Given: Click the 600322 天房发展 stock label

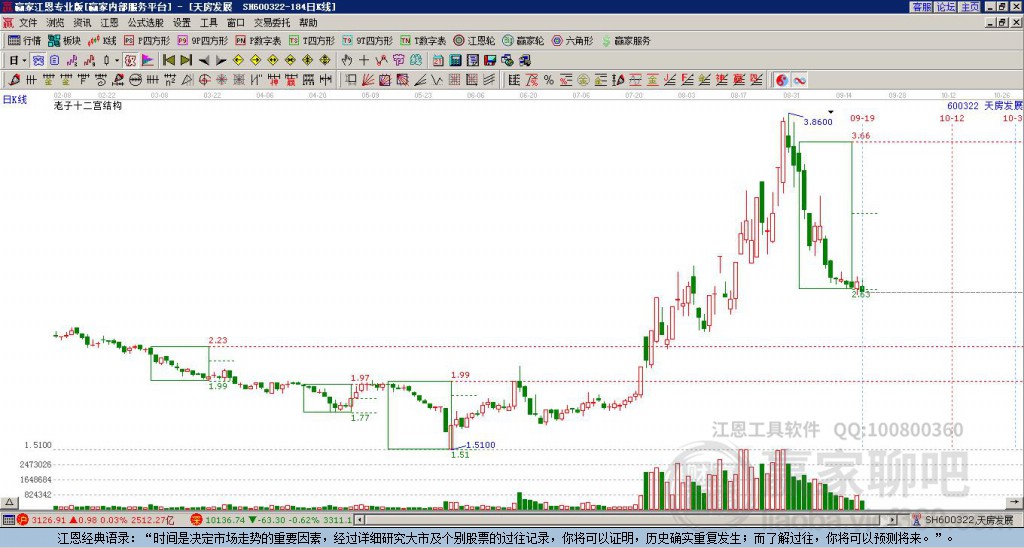Looking at the screenshot, I should tap(985, 106).
